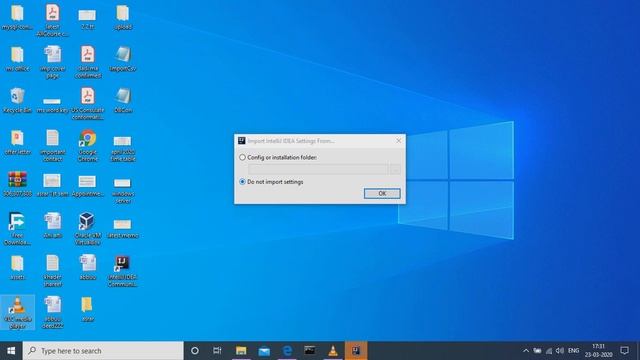Select the WinRAR archive desktop icon
Screen dimensions: 640x360
click(x=17, y=184)
